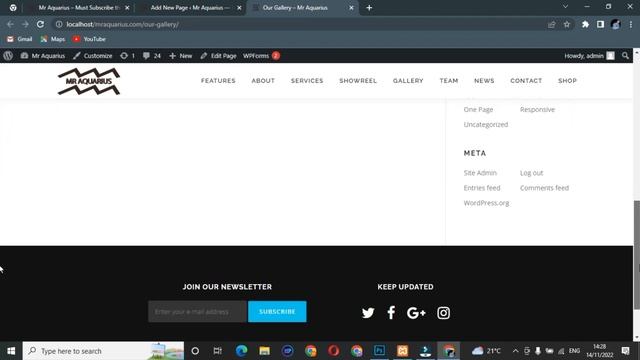Viewport: 640px width, 360px height.
Task: Open the Site Admin meta link
Action: point(480,173)
